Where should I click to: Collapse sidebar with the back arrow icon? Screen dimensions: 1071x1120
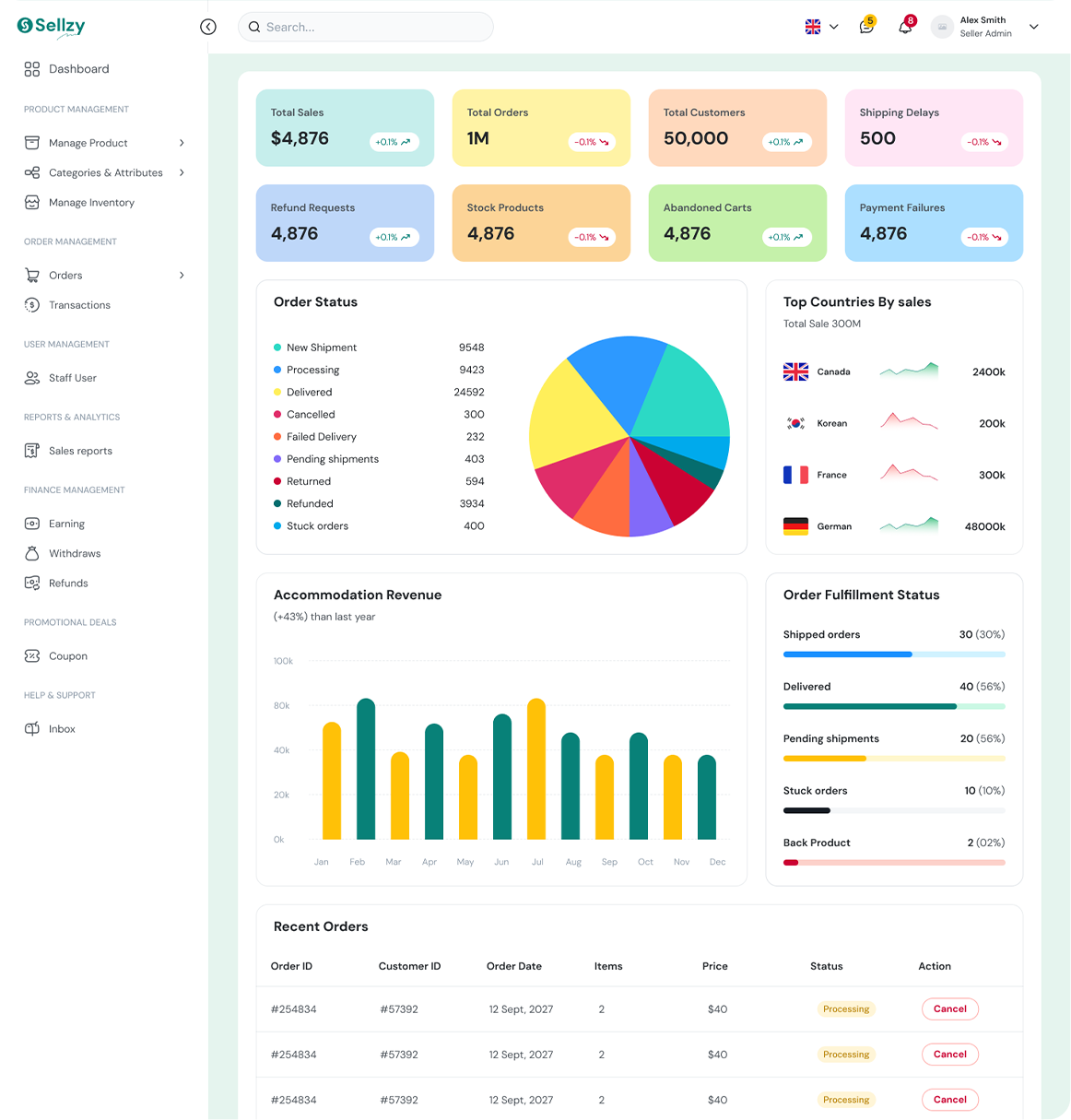point(208,27)
